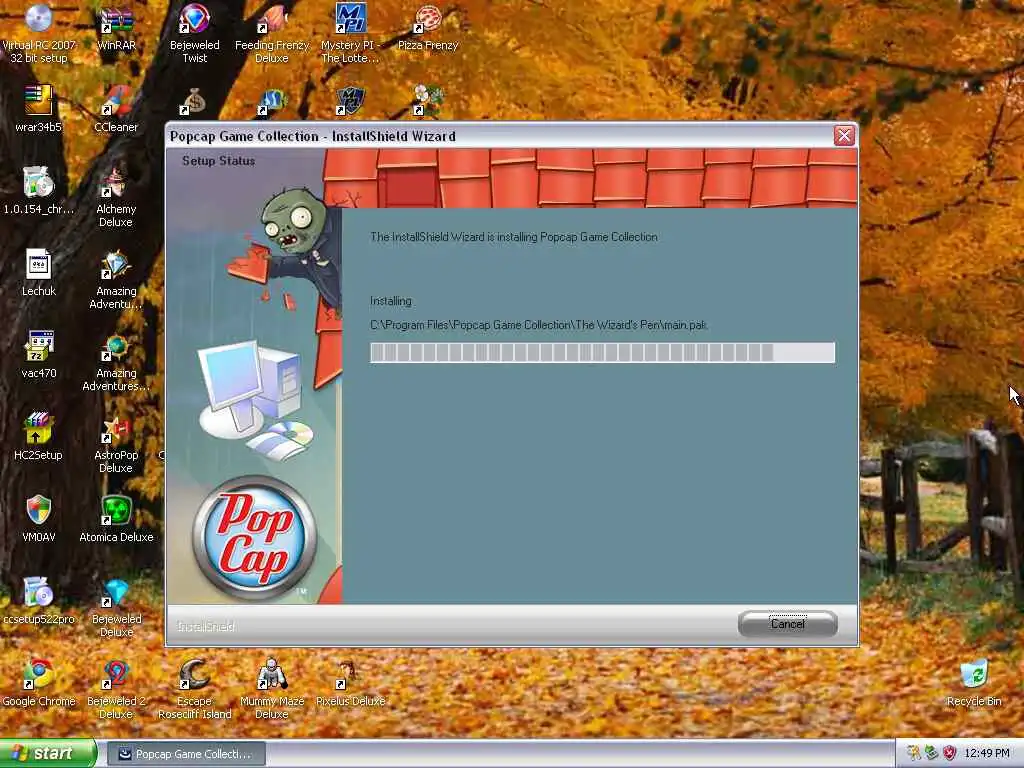This screenshot has height=768, width=1024.
Task: Open Virtual RC 2007 32 bit setup icon
Action: [x=39, y=33]
